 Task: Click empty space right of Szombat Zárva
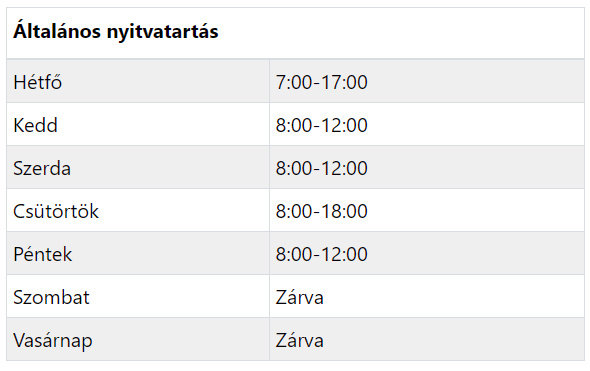[454, 296]
